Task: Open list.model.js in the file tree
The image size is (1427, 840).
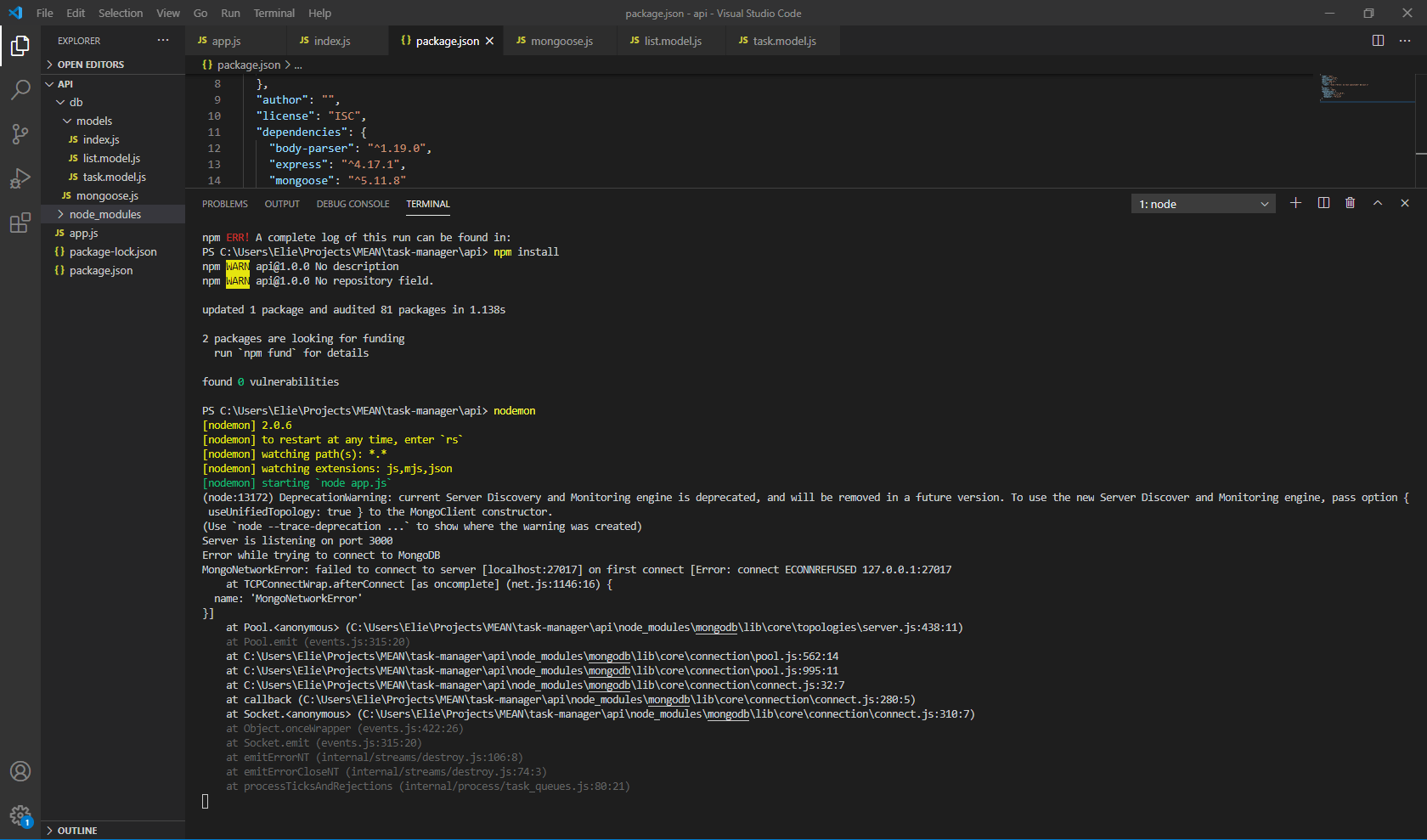Action: pos(113,158)
